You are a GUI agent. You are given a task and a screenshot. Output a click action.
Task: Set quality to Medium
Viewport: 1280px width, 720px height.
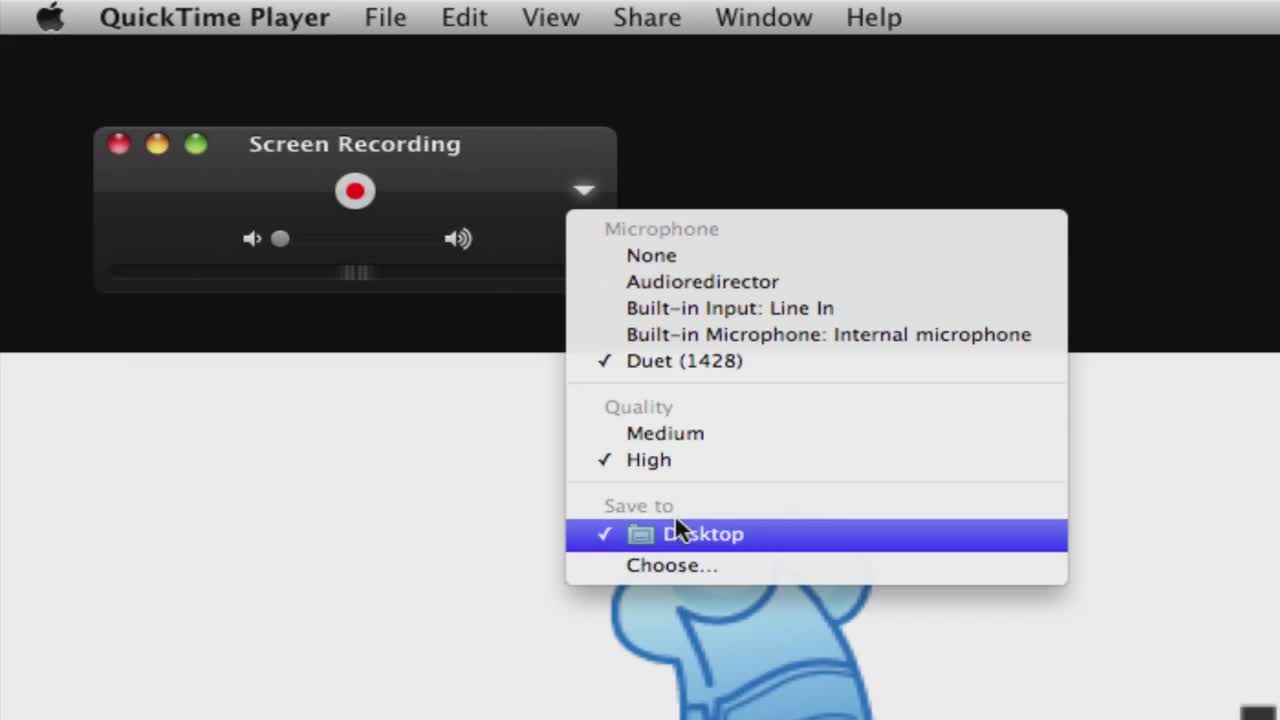tap(816, 433)
